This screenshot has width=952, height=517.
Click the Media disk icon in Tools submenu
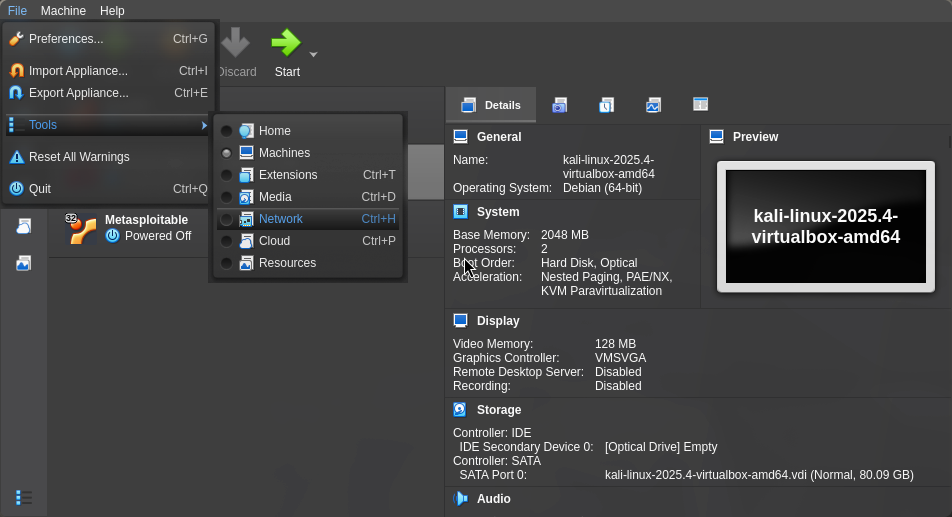tap(246, 197)
